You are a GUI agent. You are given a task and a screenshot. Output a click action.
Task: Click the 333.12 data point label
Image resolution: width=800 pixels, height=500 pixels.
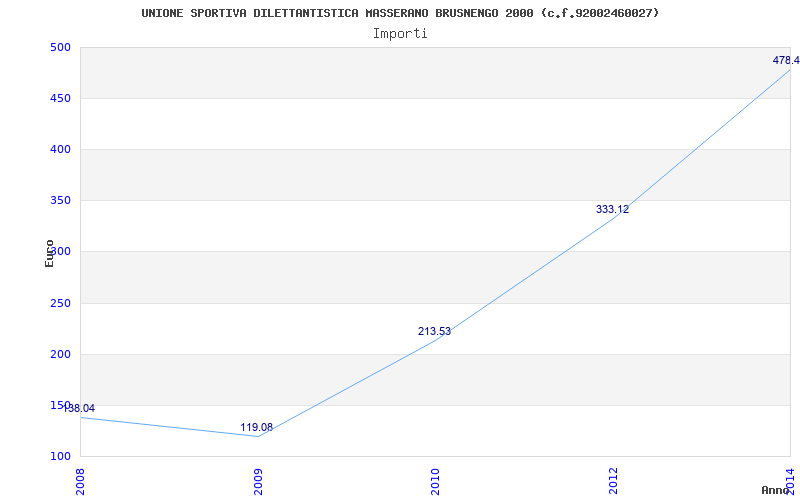pyautogui.click(x=612, y=209)
